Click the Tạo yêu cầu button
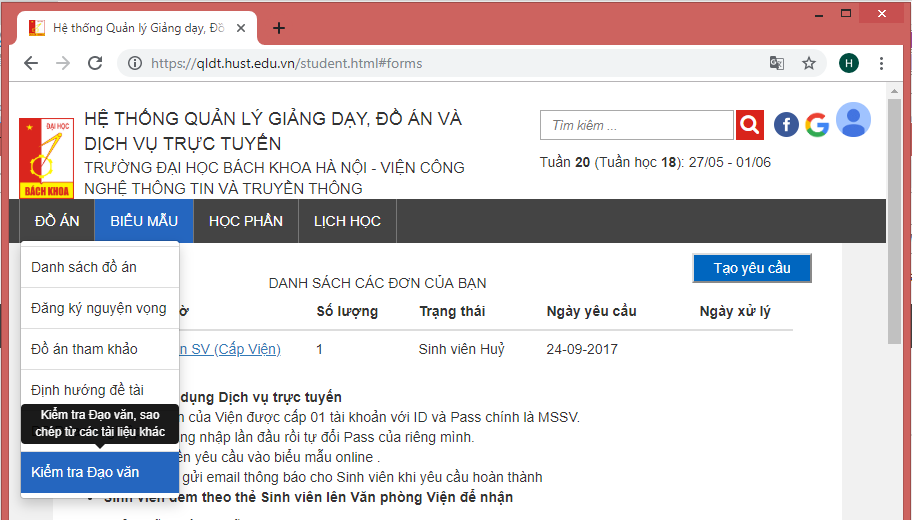The height and width of the screenshot is (520, 912). click(752, 269)
